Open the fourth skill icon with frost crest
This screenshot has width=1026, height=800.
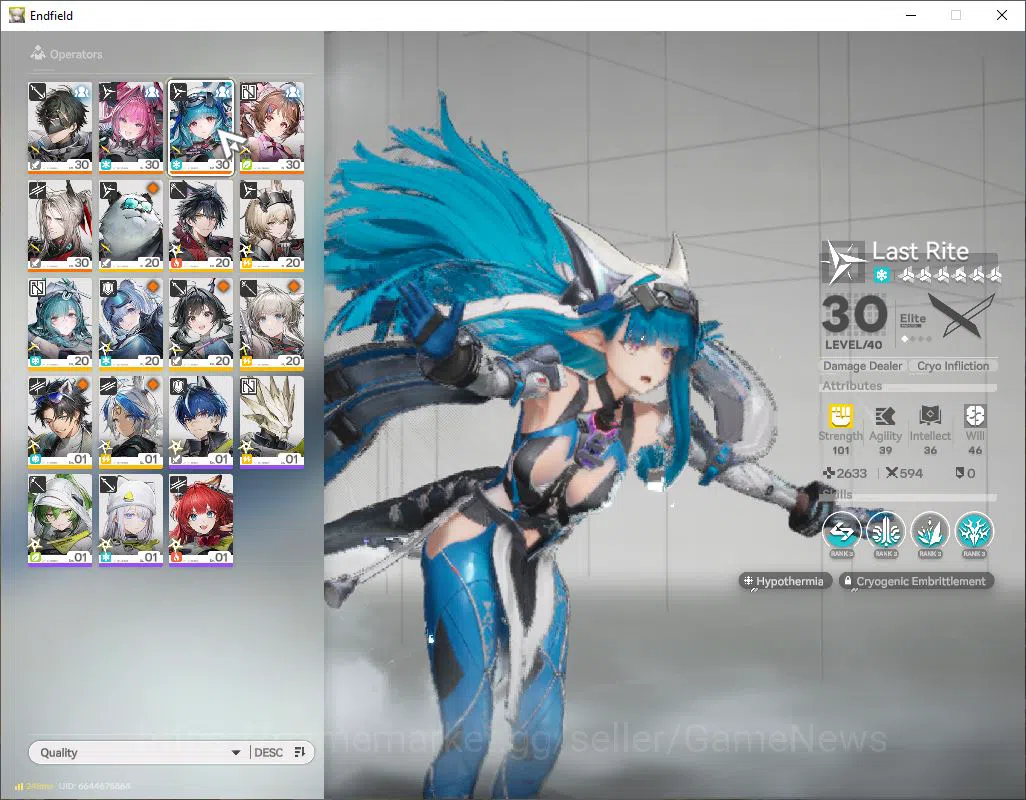click(974, 532)
